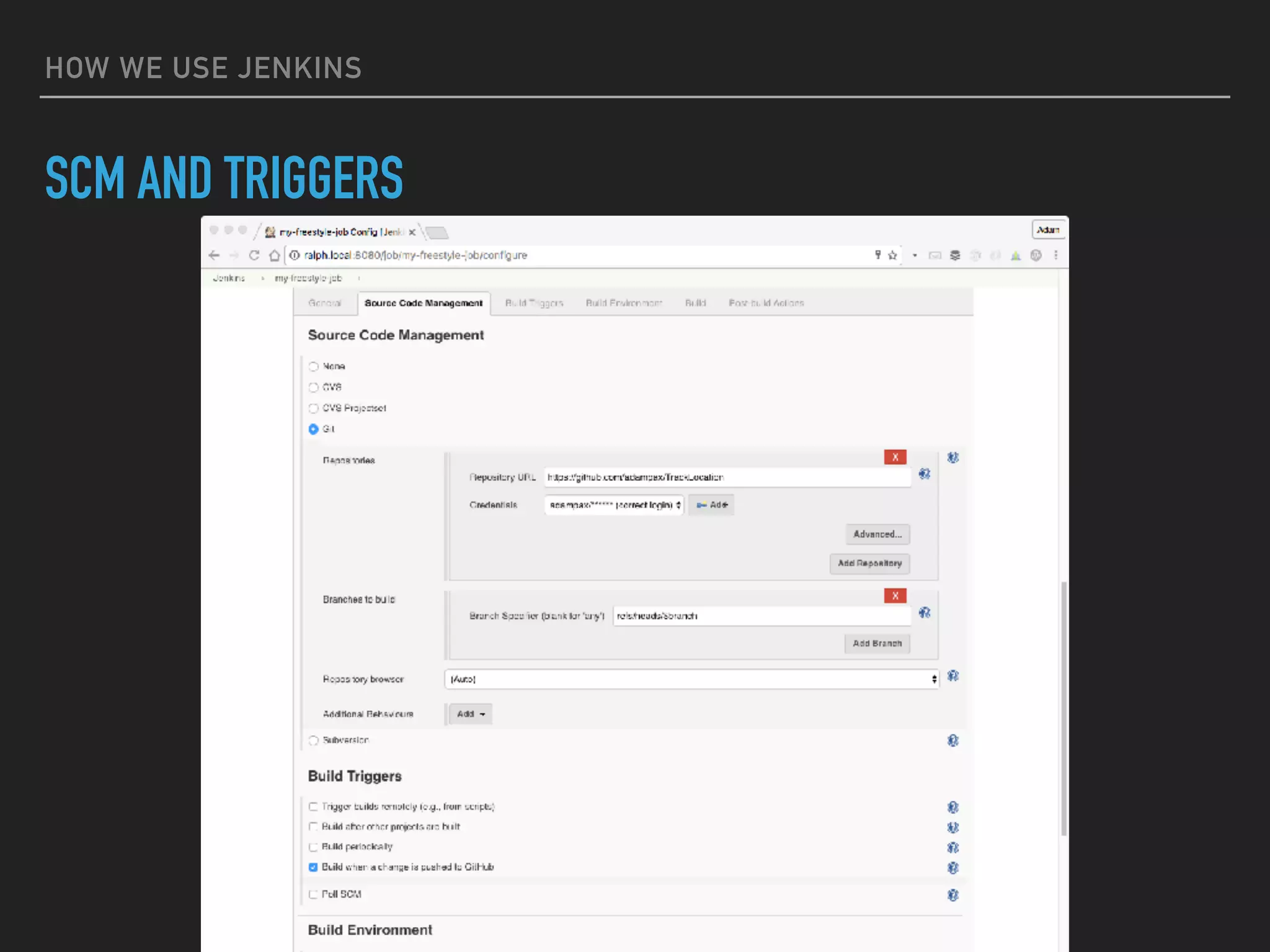Open the Repository browser dropdown
Viewport: 1270px width, 952px height.
click(692, 679)
